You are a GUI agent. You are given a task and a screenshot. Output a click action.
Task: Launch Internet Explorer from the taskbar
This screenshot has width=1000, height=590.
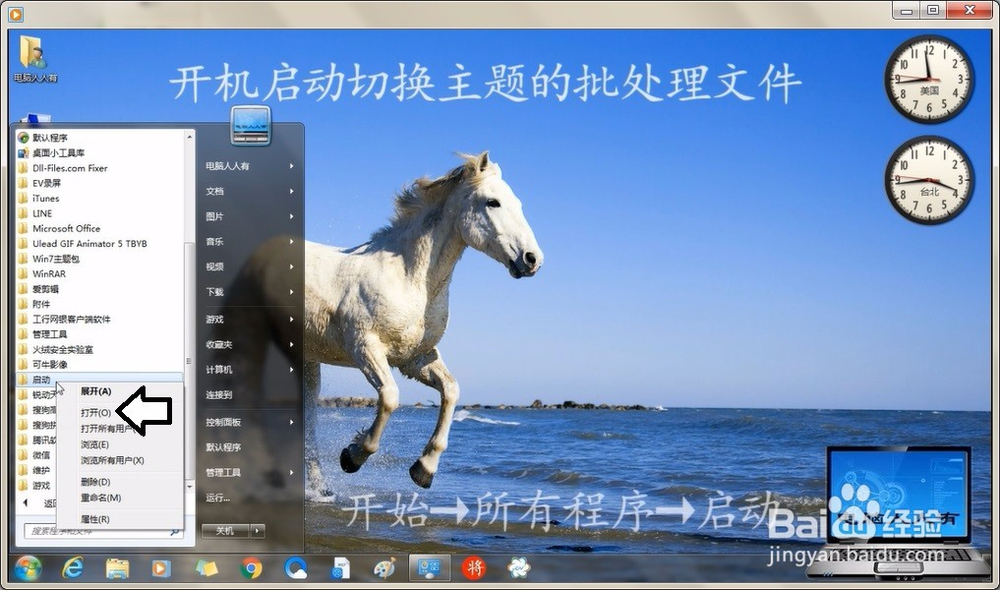click(73, 568)
